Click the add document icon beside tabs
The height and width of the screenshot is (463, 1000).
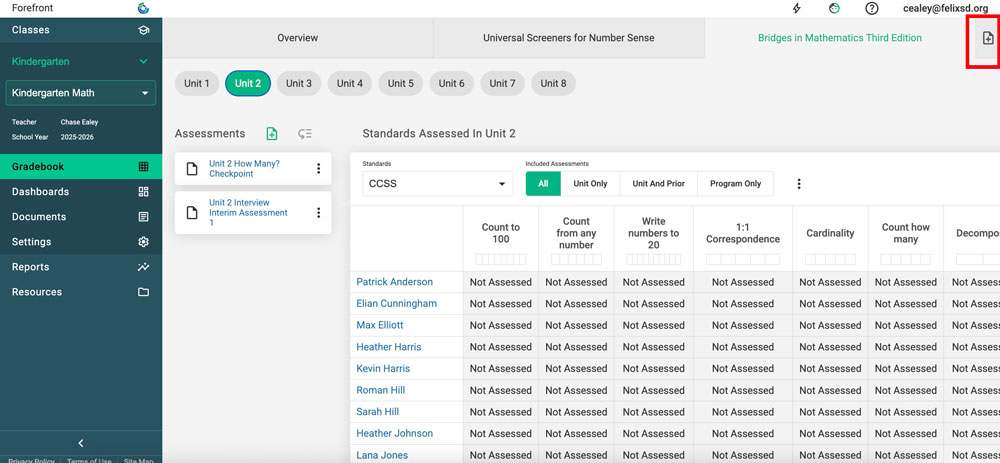click(987, 38)
